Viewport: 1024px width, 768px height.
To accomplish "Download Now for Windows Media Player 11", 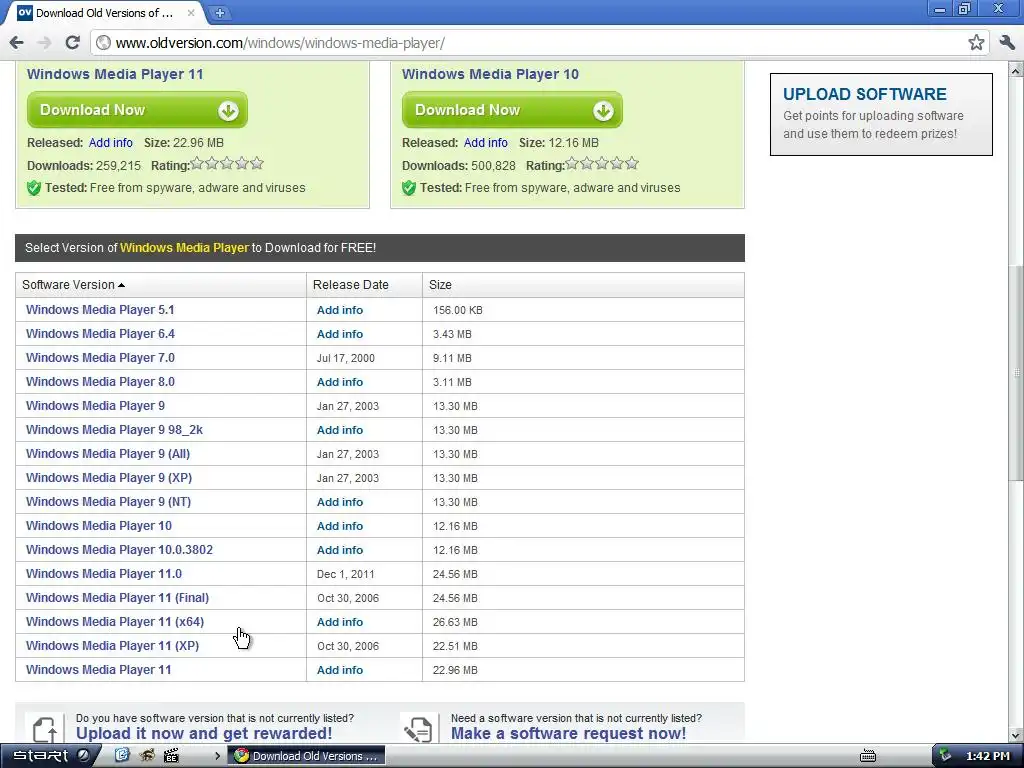I will (137, 110).
